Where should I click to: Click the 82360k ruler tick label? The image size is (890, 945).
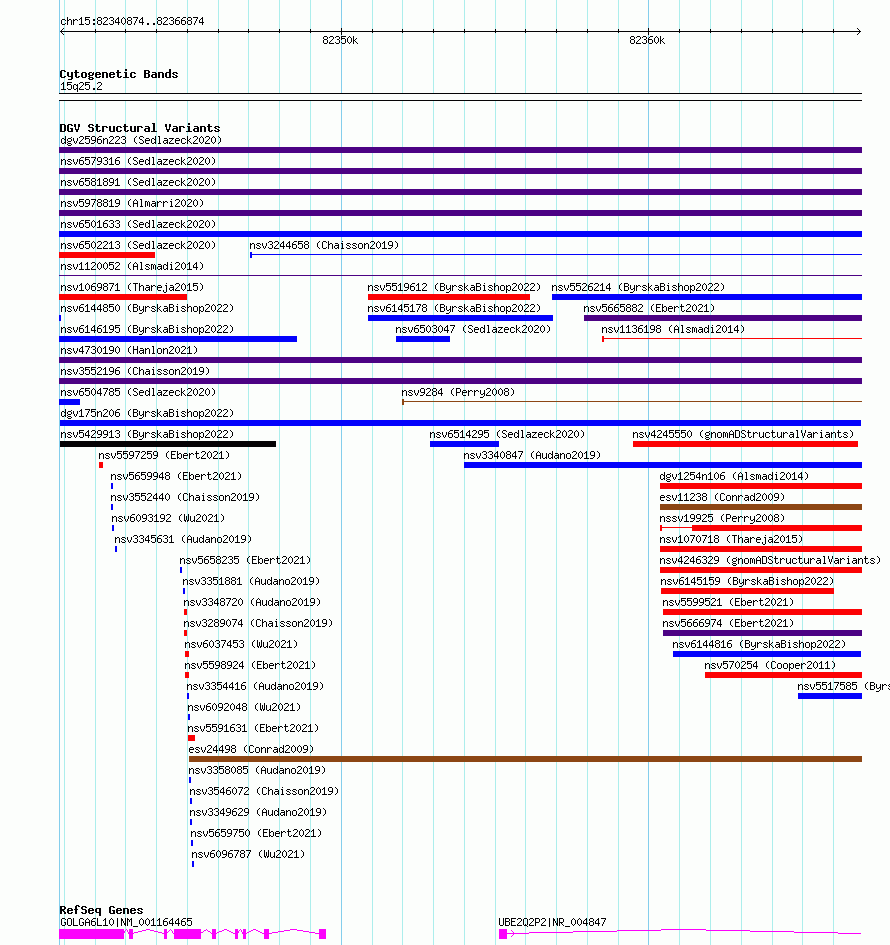coord(647,40)
